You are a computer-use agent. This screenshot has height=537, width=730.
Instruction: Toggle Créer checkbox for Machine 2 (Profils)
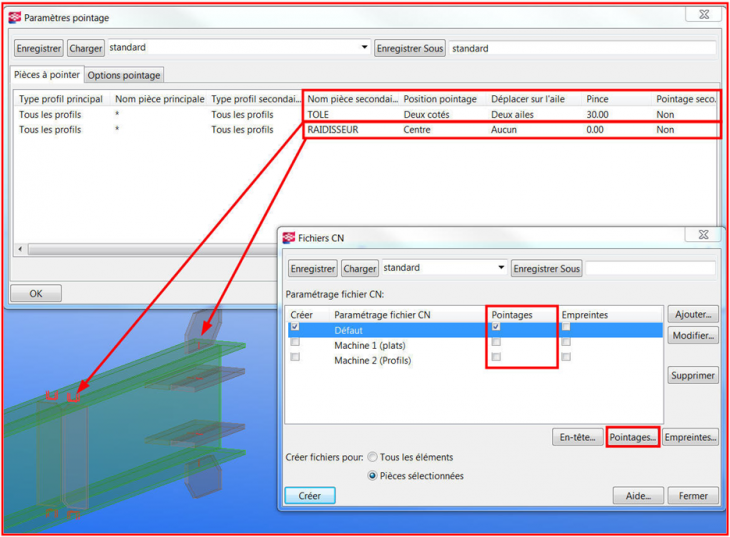[x=295, y=357]
